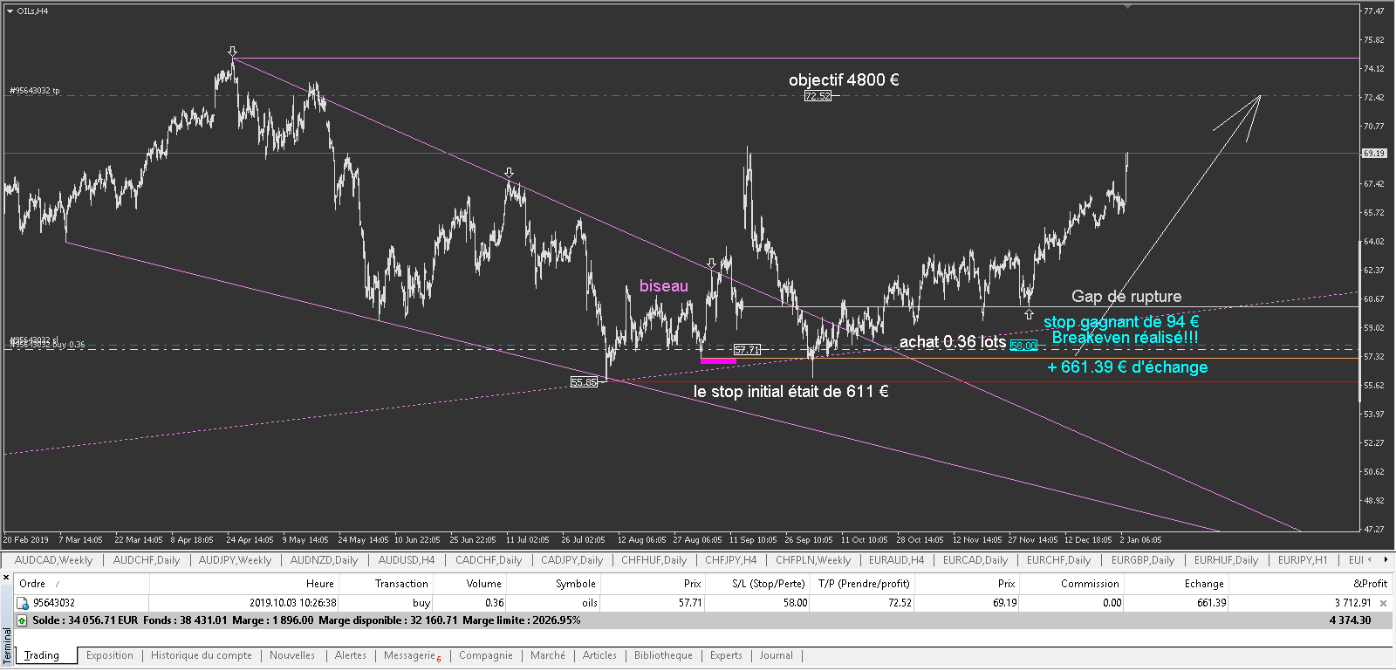Select order number 95643032 cell
Viewport: 1396px width, 670px height.
pos(53,603)
